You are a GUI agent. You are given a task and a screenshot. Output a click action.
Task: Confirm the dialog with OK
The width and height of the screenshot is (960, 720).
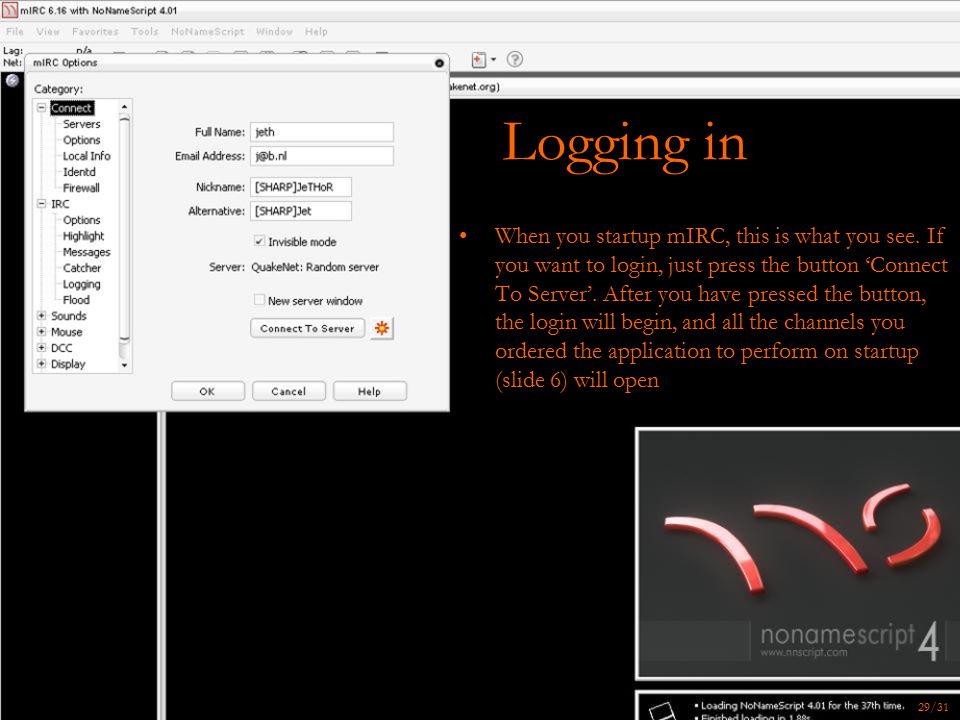[208, 391]
